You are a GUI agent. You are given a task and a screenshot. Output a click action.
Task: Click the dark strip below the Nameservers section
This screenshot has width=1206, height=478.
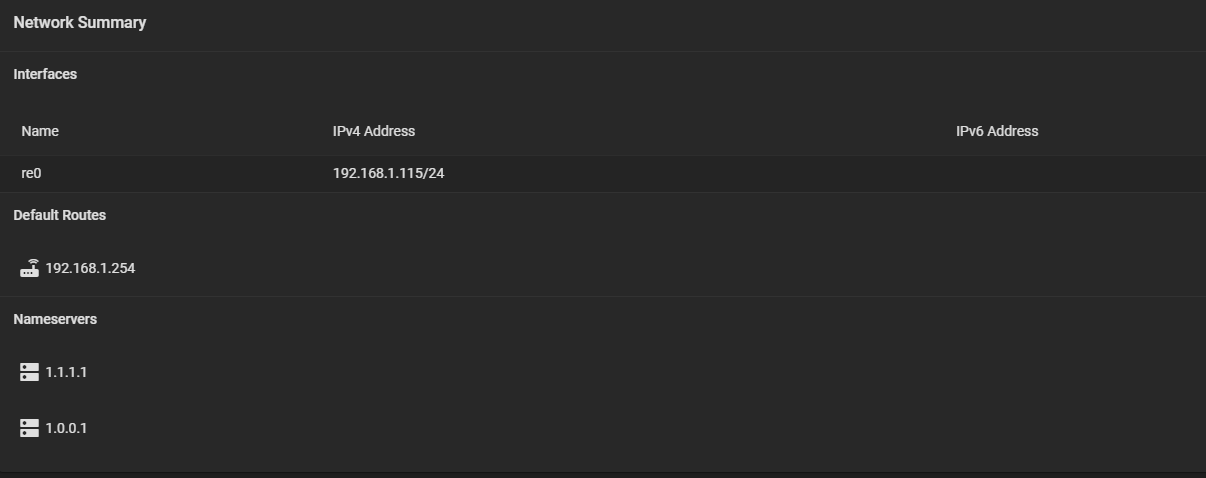[x=603, y=474]
